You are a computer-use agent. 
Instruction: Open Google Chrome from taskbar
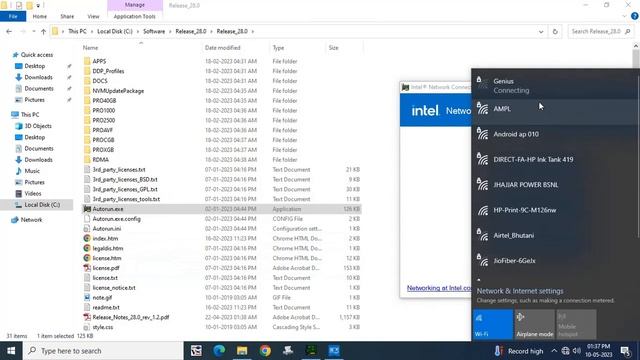pos(265,351)
